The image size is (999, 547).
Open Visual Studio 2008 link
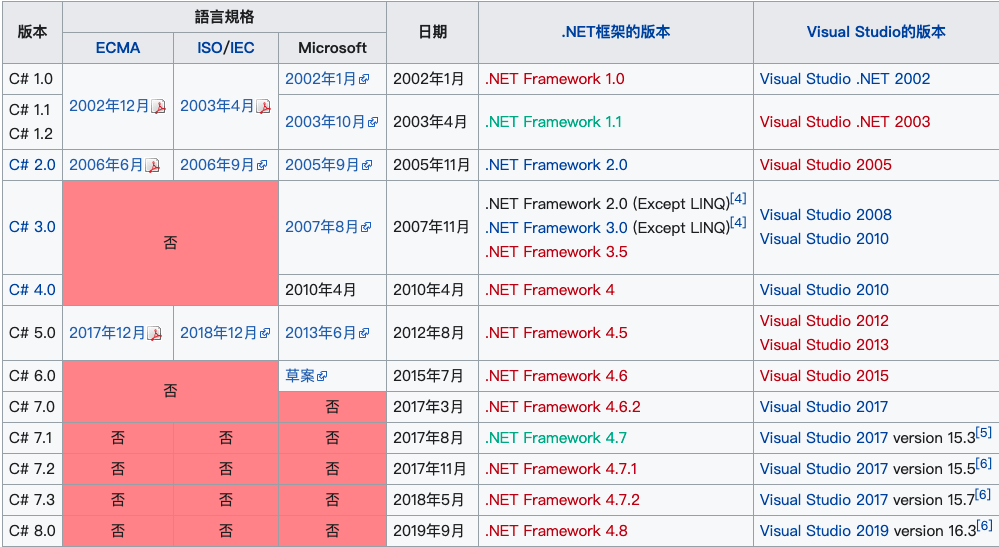pos(826,215)
